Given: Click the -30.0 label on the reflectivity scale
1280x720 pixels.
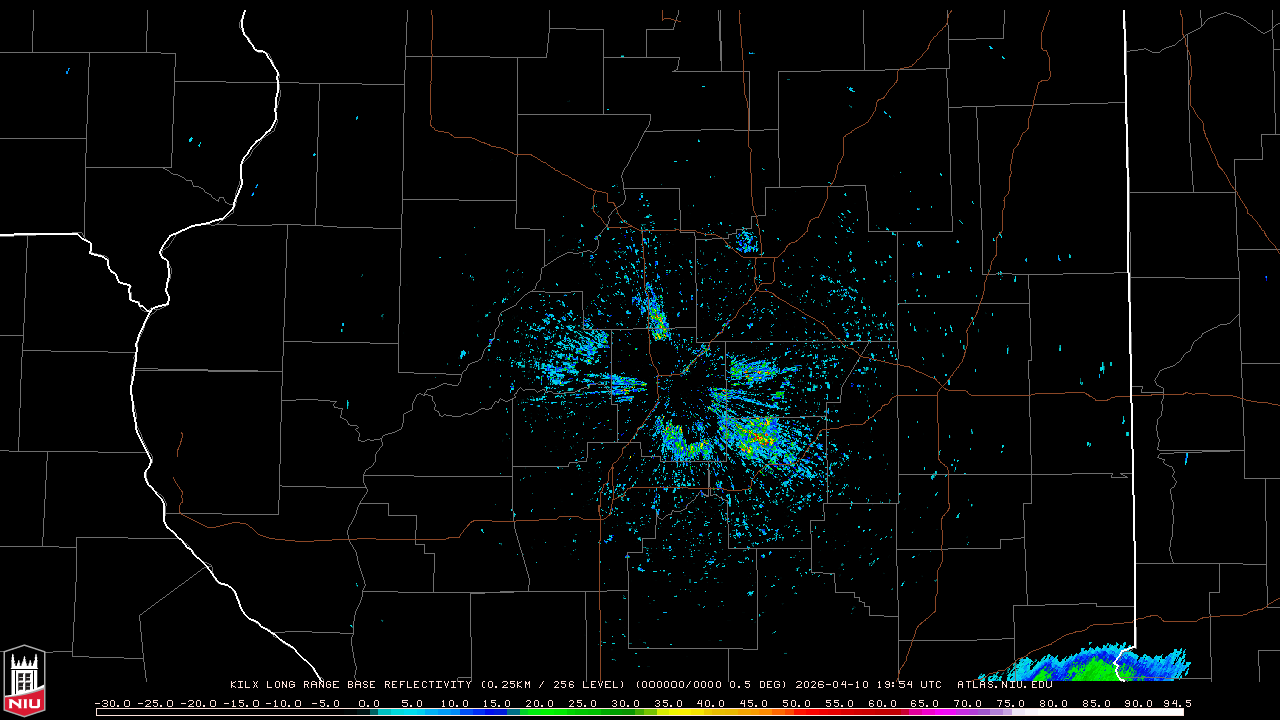Looking at the screenshot, I should coord(112,703).
